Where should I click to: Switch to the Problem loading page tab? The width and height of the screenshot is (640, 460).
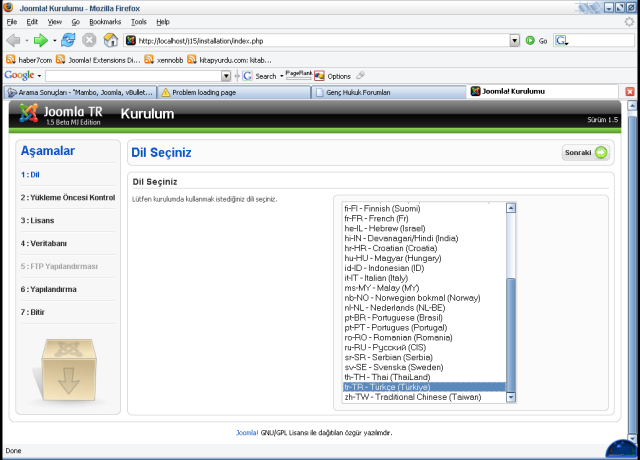click(x=234, y=93)
